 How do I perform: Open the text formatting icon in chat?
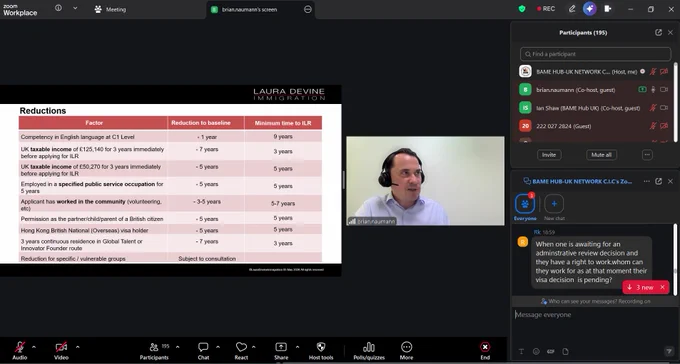tap(521, 351)
